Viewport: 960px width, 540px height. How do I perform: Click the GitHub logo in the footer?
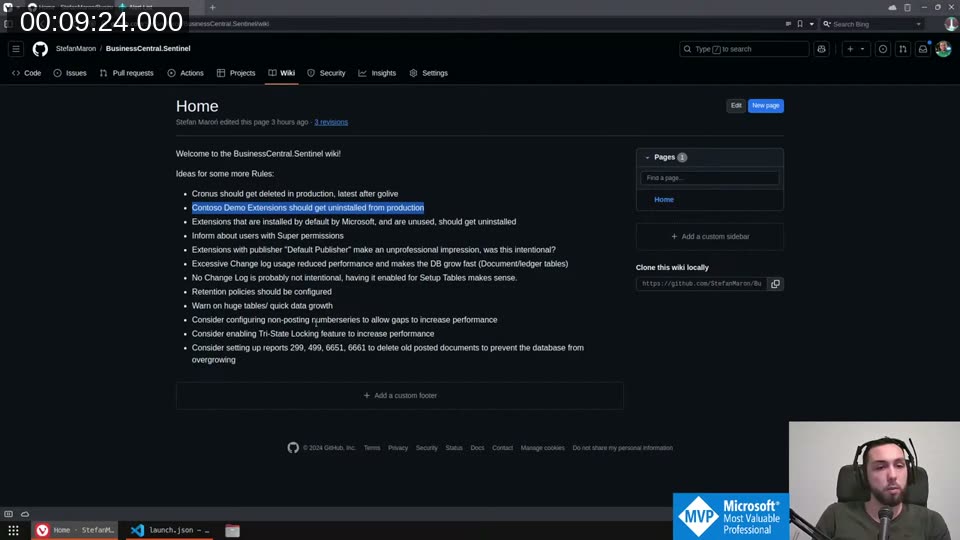pos(293,448)
